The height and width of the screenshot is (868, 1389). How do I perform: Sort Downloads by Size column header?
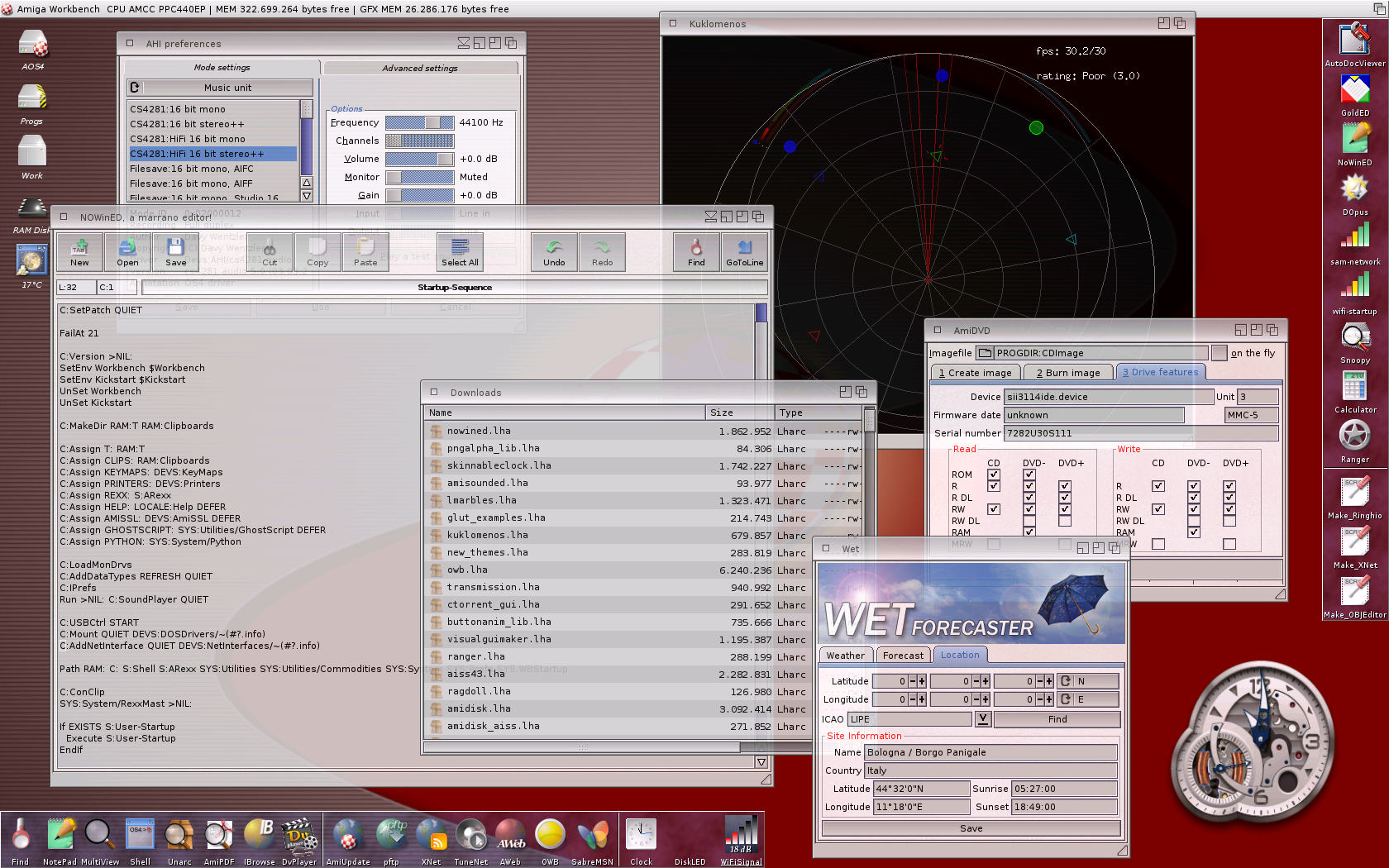tap(740, 413)
